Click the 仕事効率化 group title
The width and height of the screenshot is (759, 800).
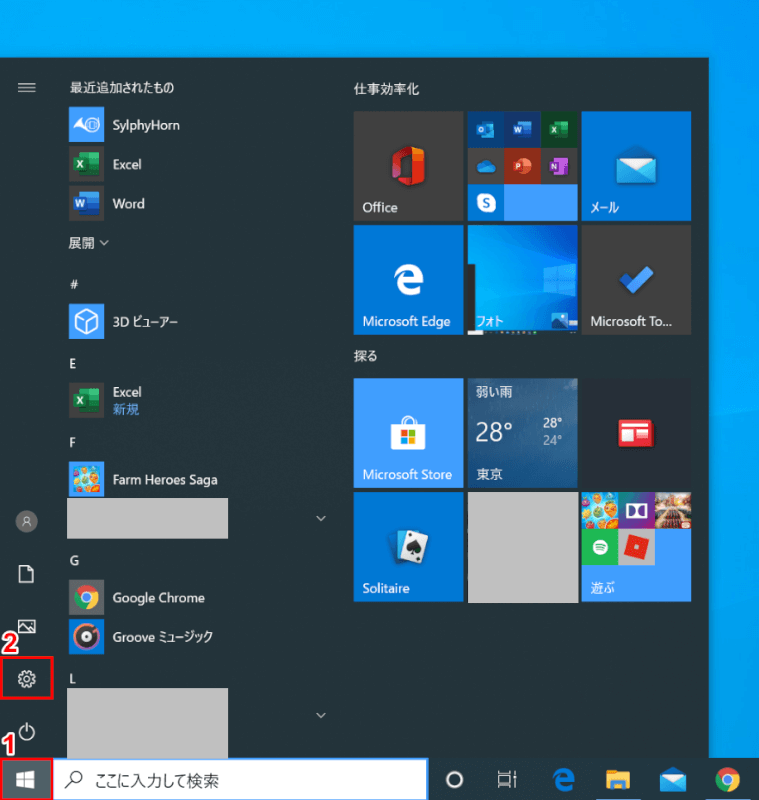click(386, 89)
